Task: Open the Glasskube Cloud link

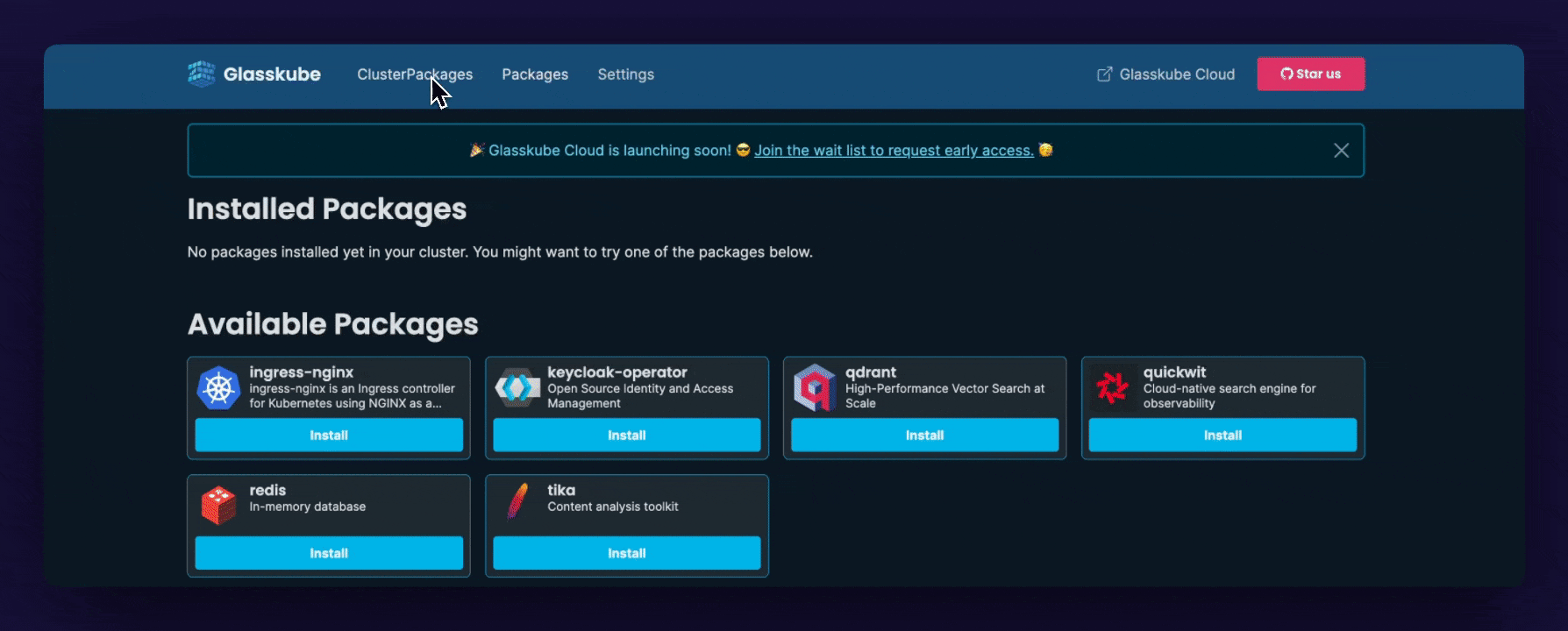Action: (x=1176, y=74)
